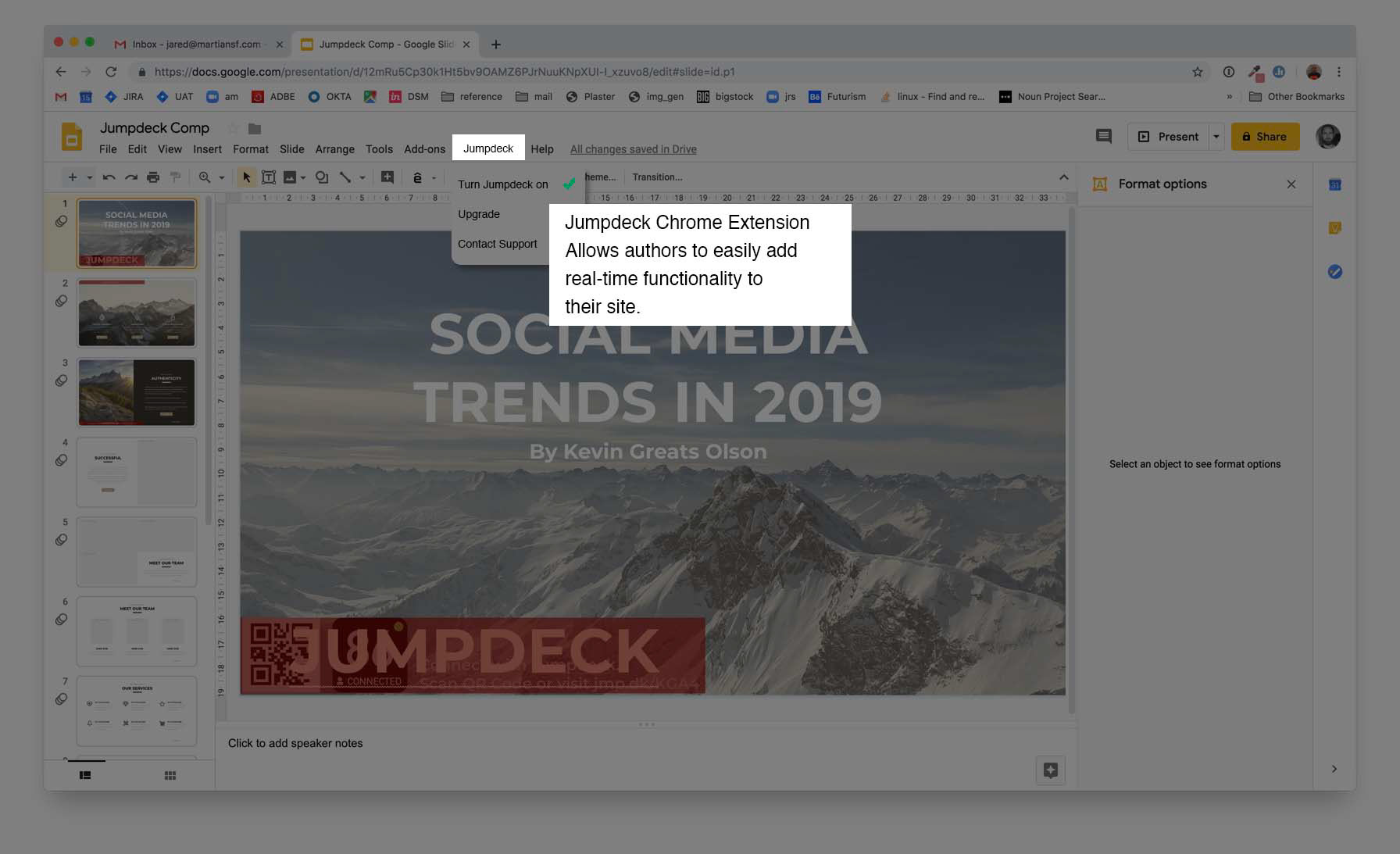The width and height of the screenshot is (1400, 854).
Task: Open the line type dropdown arrow
Action: pyautogui.click(x=362, y=178)
